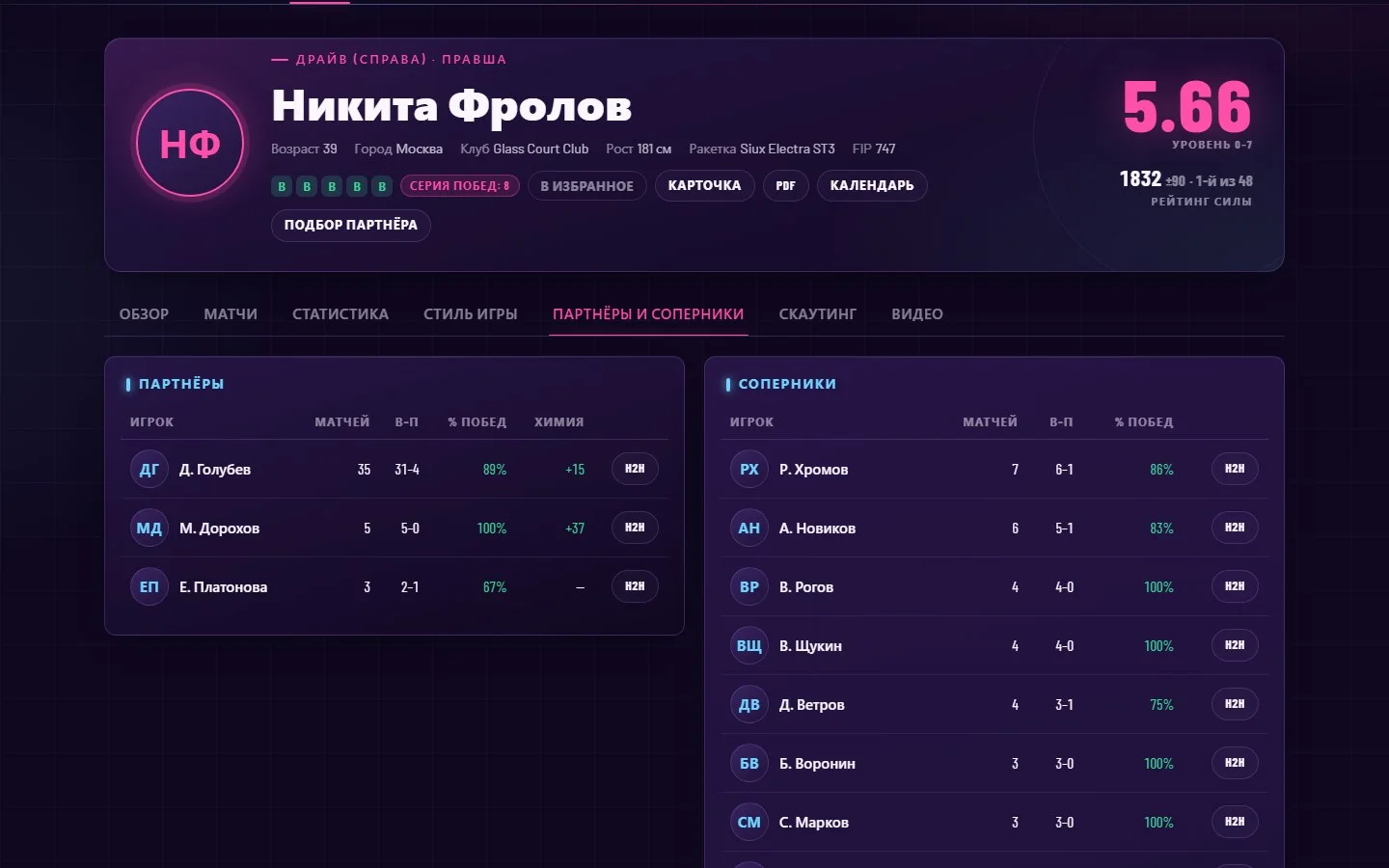Click the ВР avatar of В. Рогов
This screenshot has width=1389, height=868.
point(749,587)
